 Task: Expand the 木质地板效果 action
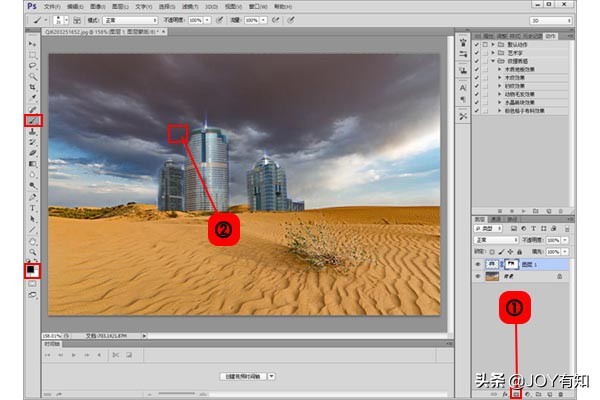point(500,69)
